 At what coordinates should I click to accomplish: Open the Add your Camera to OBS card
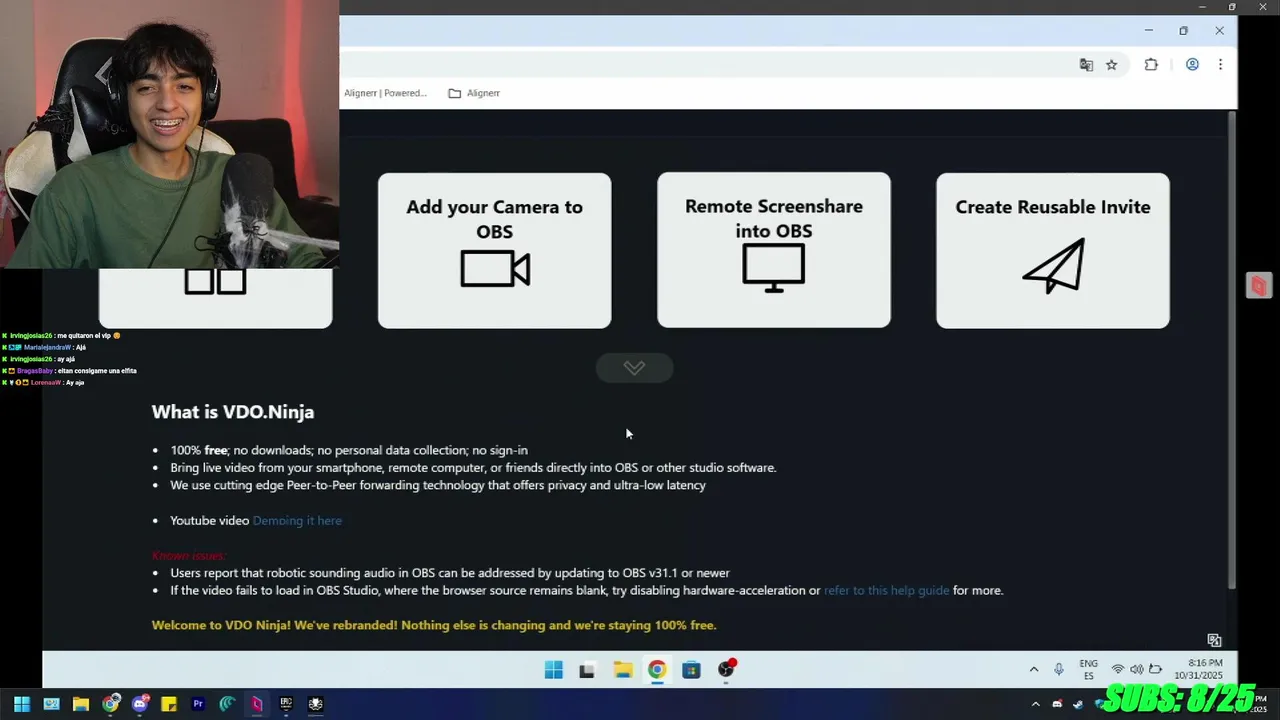494,250
